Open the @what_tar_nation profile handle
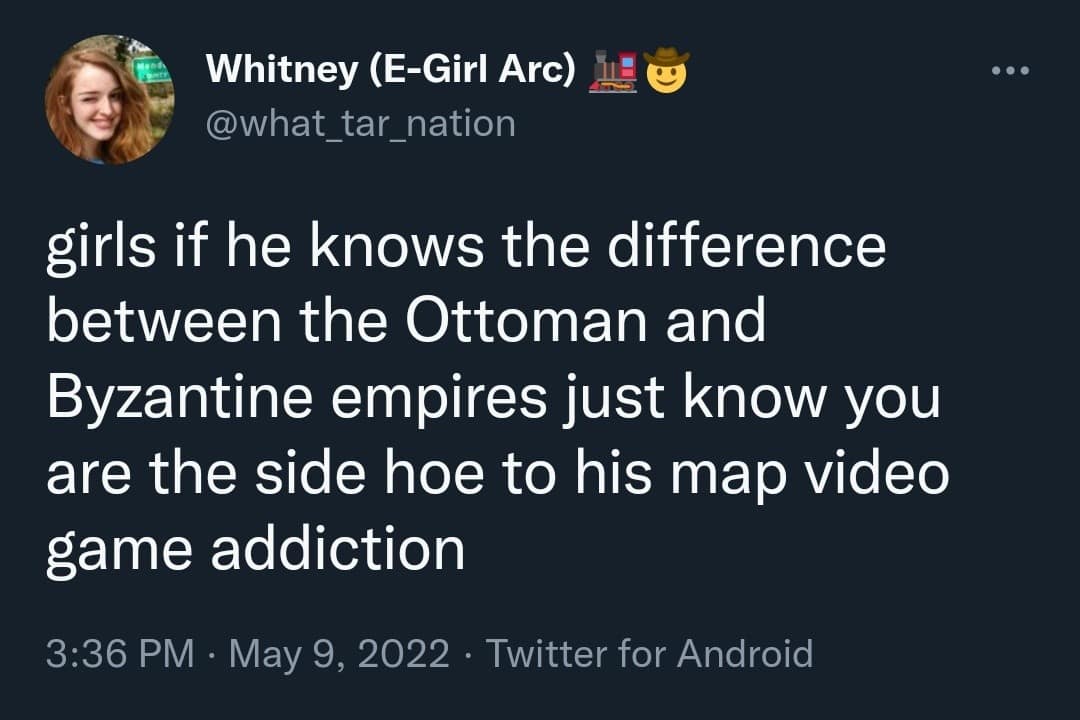Viewport: 1080px width, 720px height. pyautogui.click(x=360, y=123)
